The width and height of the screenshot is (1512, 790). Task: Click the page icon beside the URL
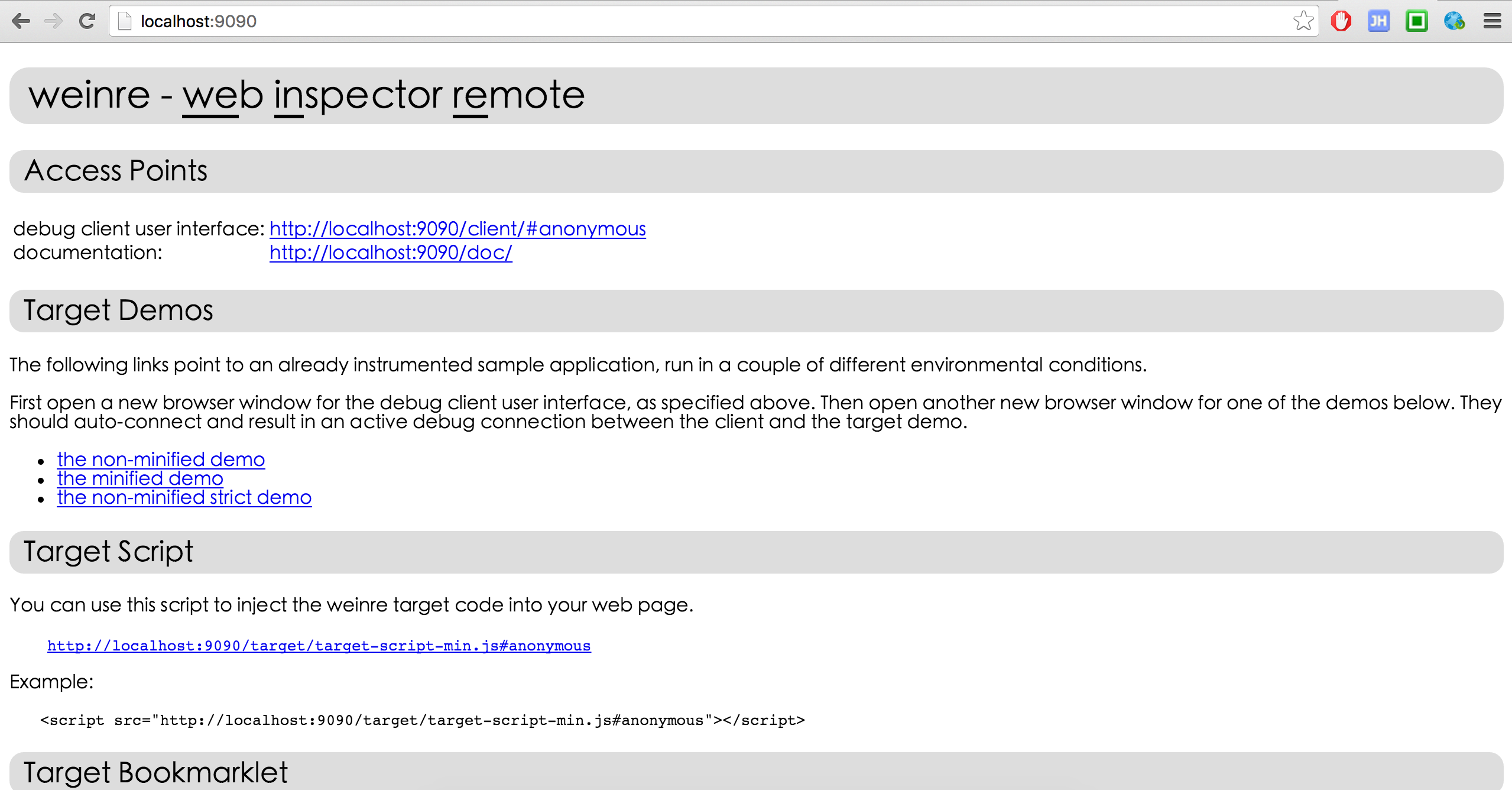point(125,21)
